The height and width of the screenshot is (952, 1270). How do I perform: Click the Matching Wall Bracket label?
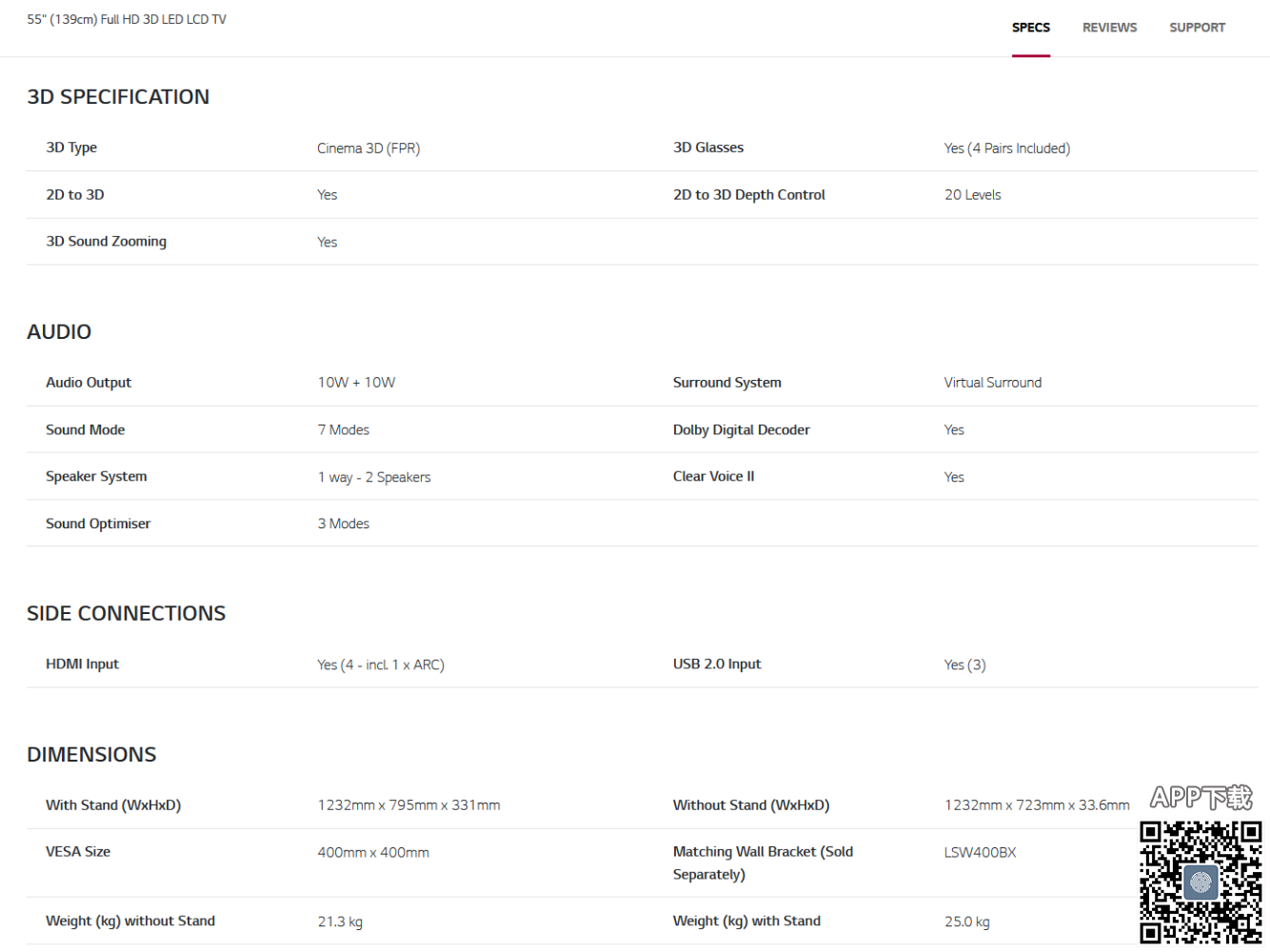(763, 863)
